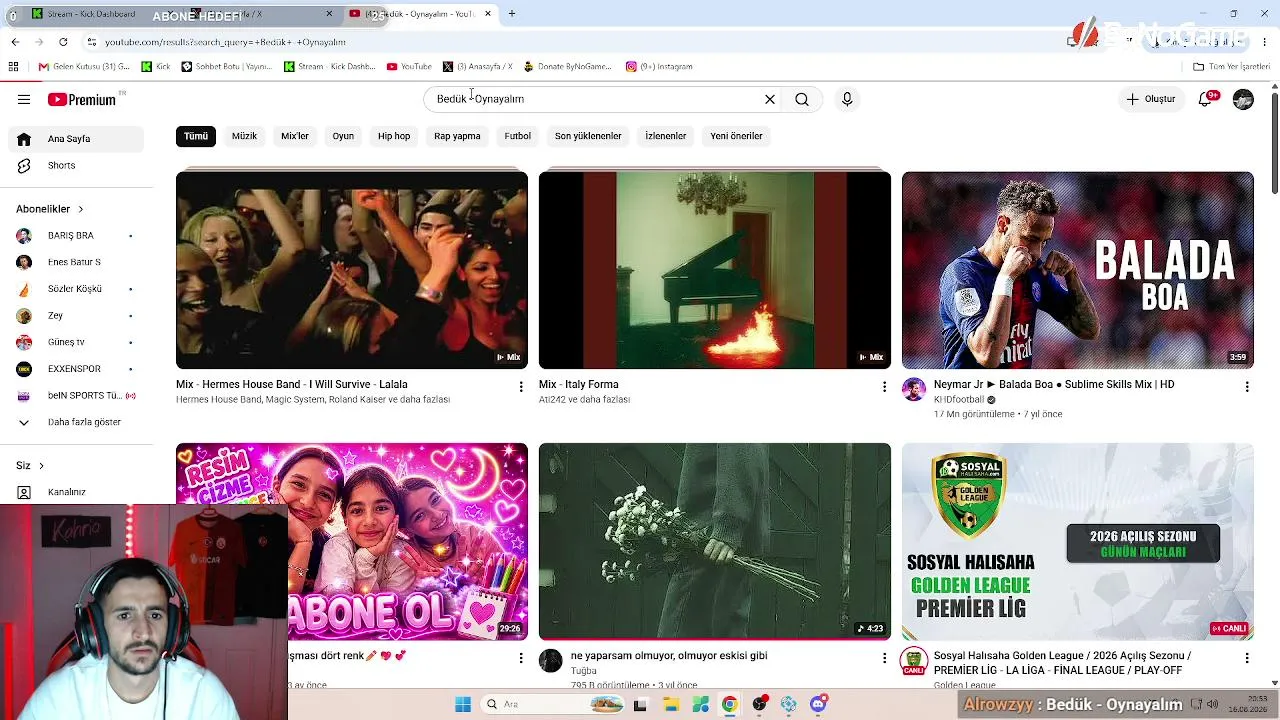Open the BARIŞ BRA subscription channel
Image resolution: width=1280 pixels, height=720 pixels.
pyautogui.click(x=76, y=236)
